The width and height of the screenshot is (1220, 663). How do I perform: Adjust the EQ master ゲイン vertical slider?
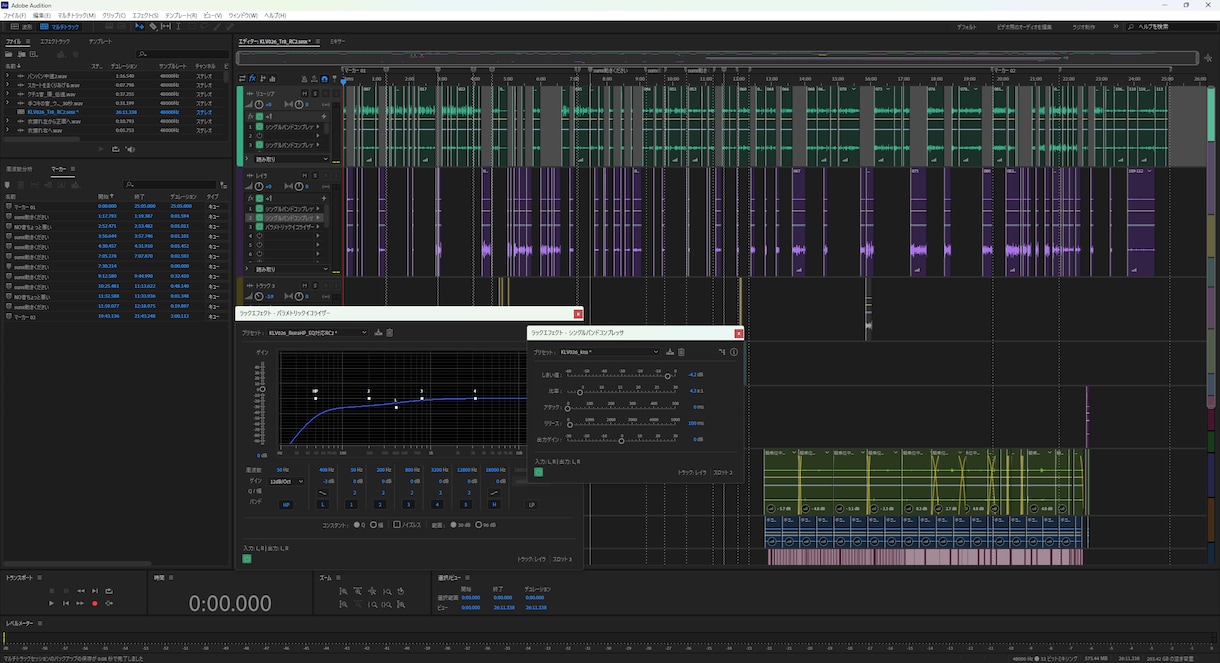coord(262,389)
